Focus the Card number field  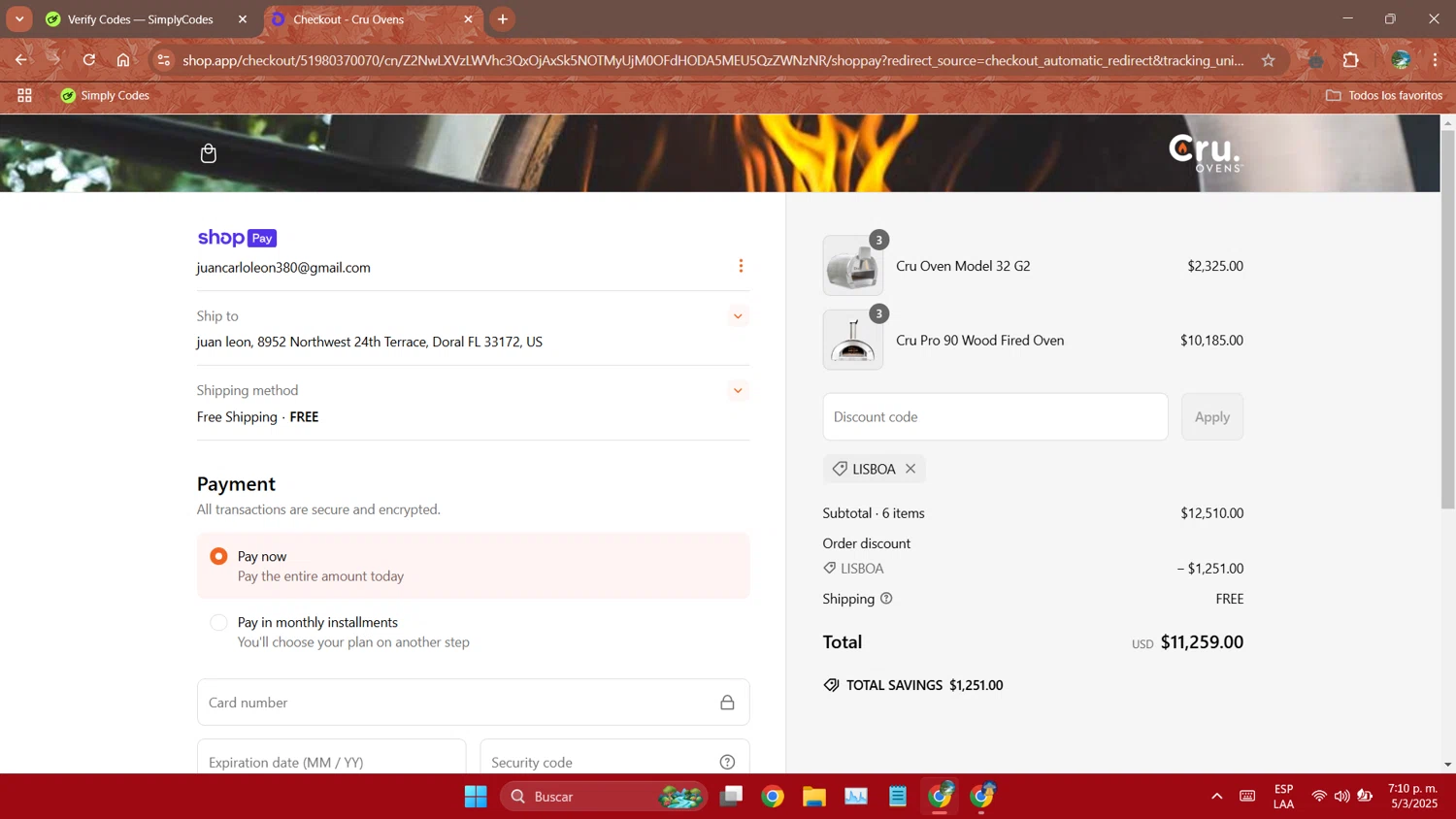point(473,703)
